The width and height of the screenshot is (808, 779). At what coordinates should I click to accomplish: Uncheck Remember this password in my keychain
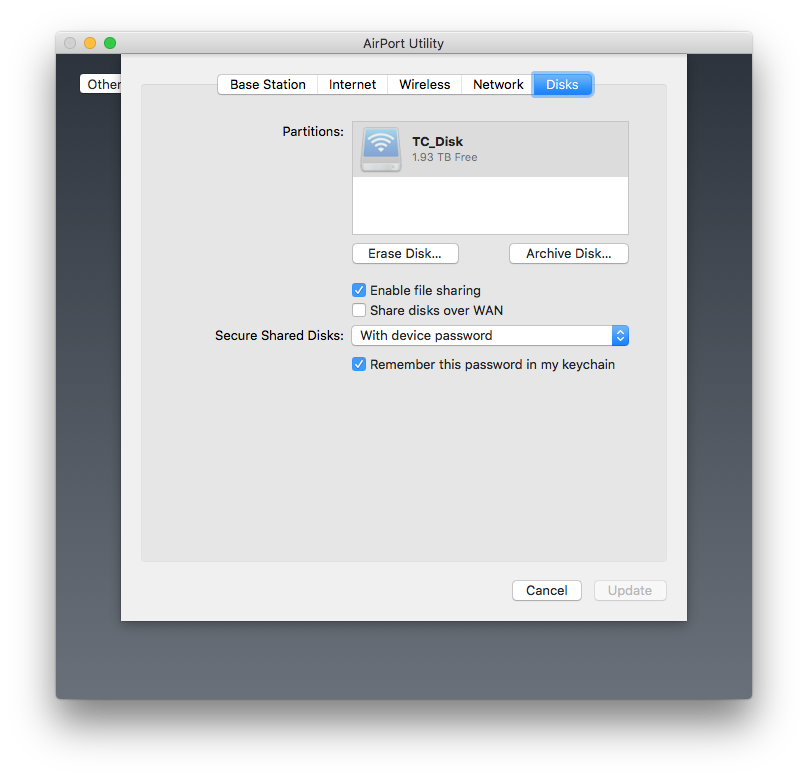(x=359, y=364)
